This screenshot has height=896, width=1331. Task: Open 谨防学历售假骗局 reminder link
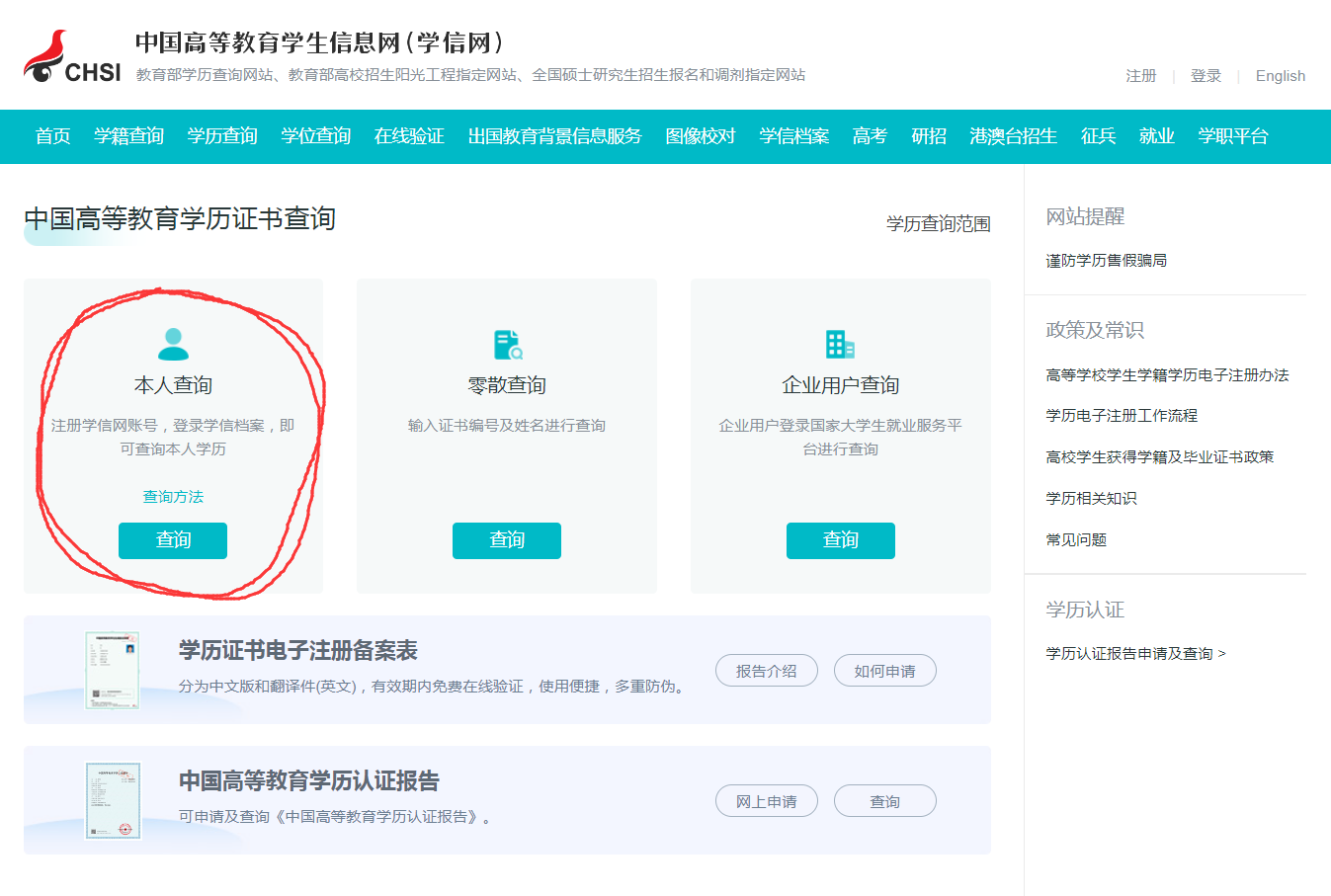tap(1107, 261)
